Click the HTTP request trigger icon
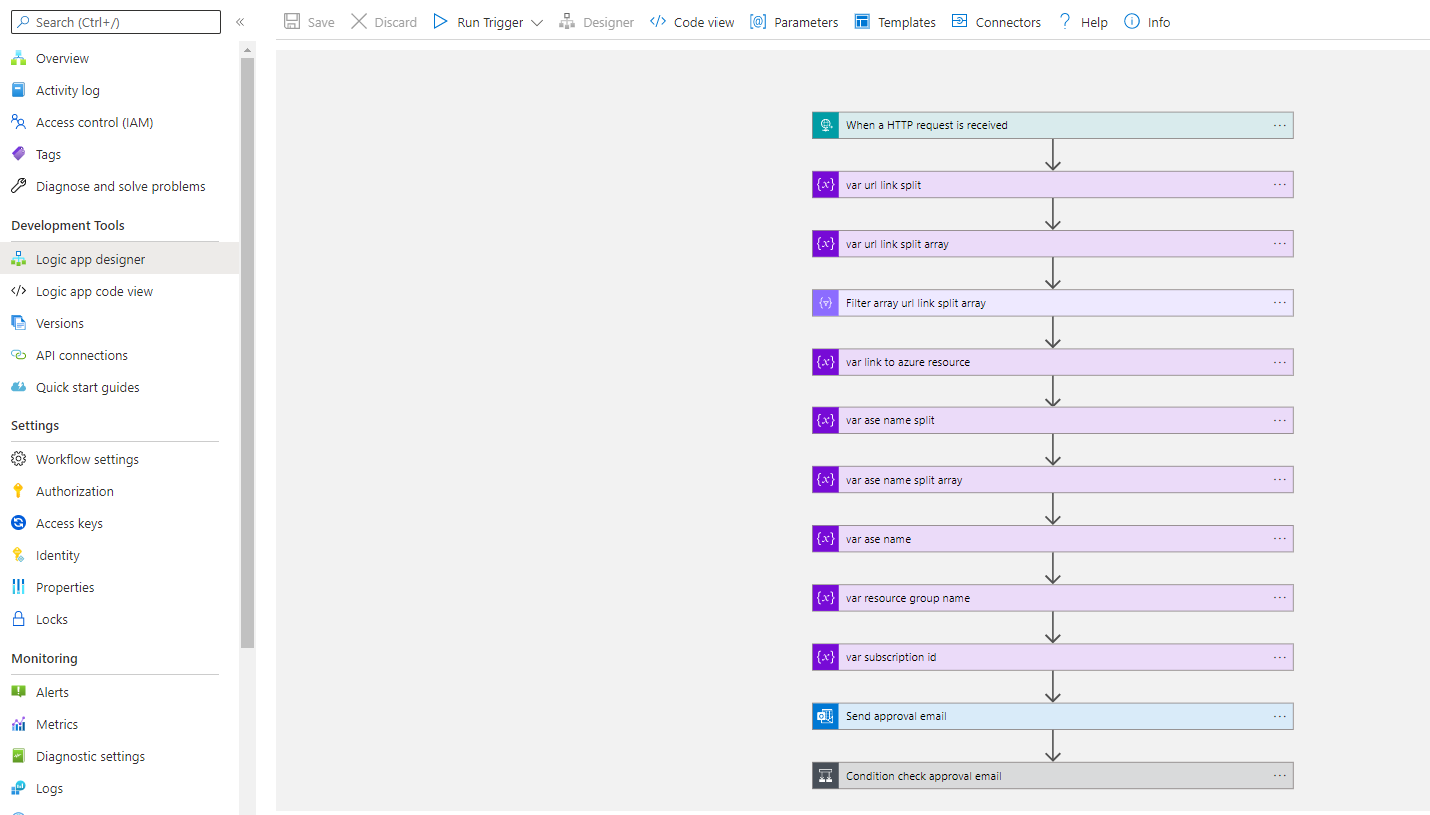1430x815 pixels. coord(824,125)
